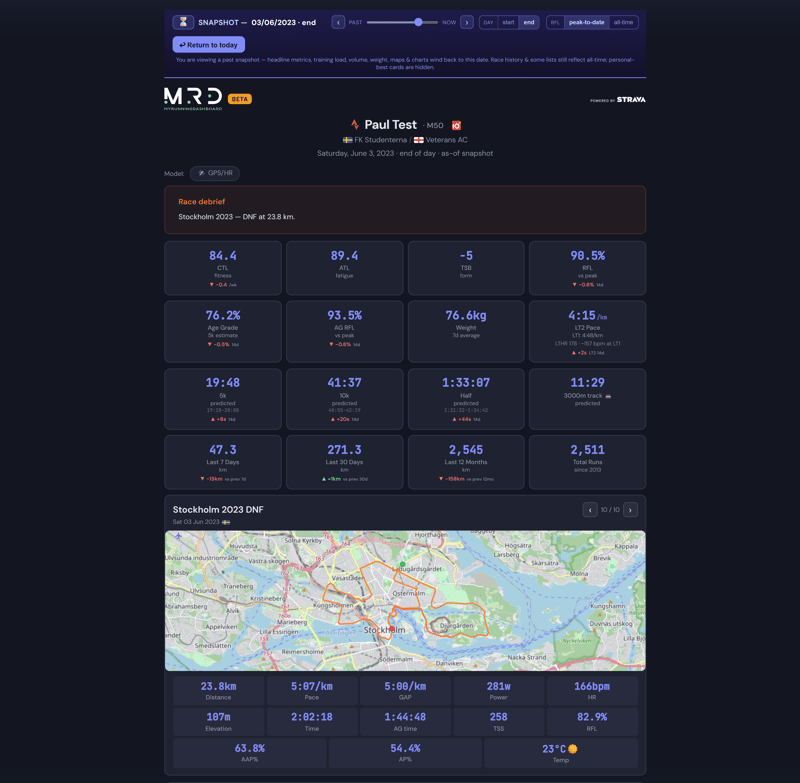The width and height of the screenshot is (800, 783).
Task: Click the 47.3 Last 7 Days card
Action: (x=223, y=462)
